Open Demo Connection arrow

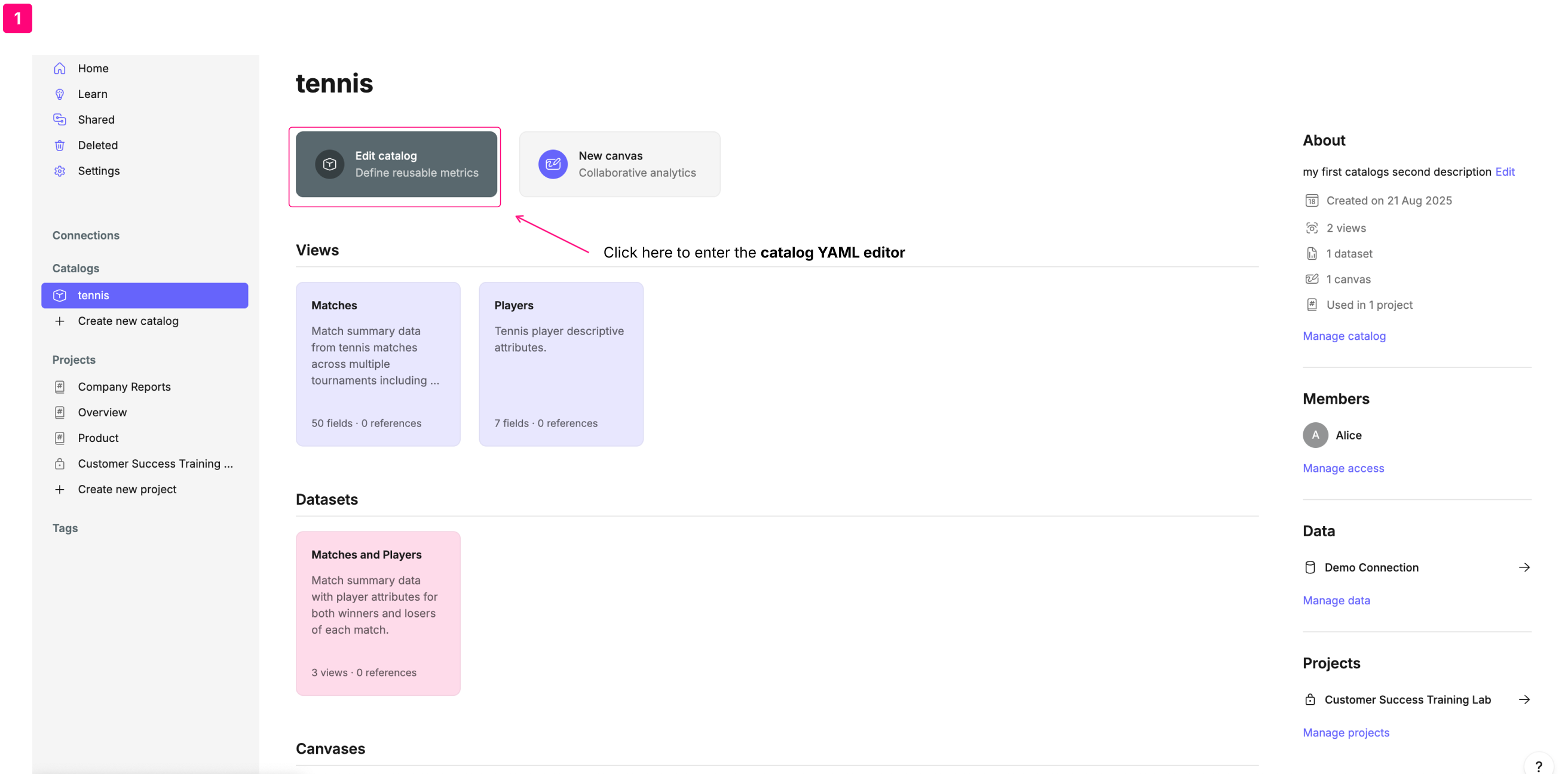[x=1524, y=567]
